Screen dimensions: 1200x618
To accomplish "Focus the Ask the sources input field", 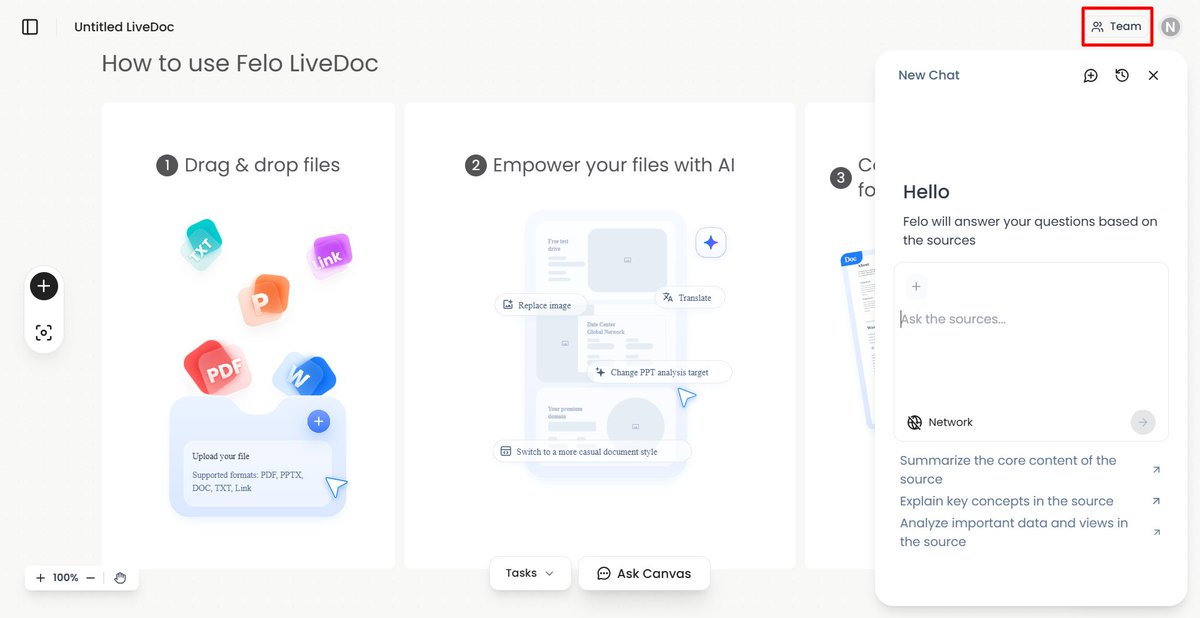I will pyautogui.click(x=1030, y=319).
